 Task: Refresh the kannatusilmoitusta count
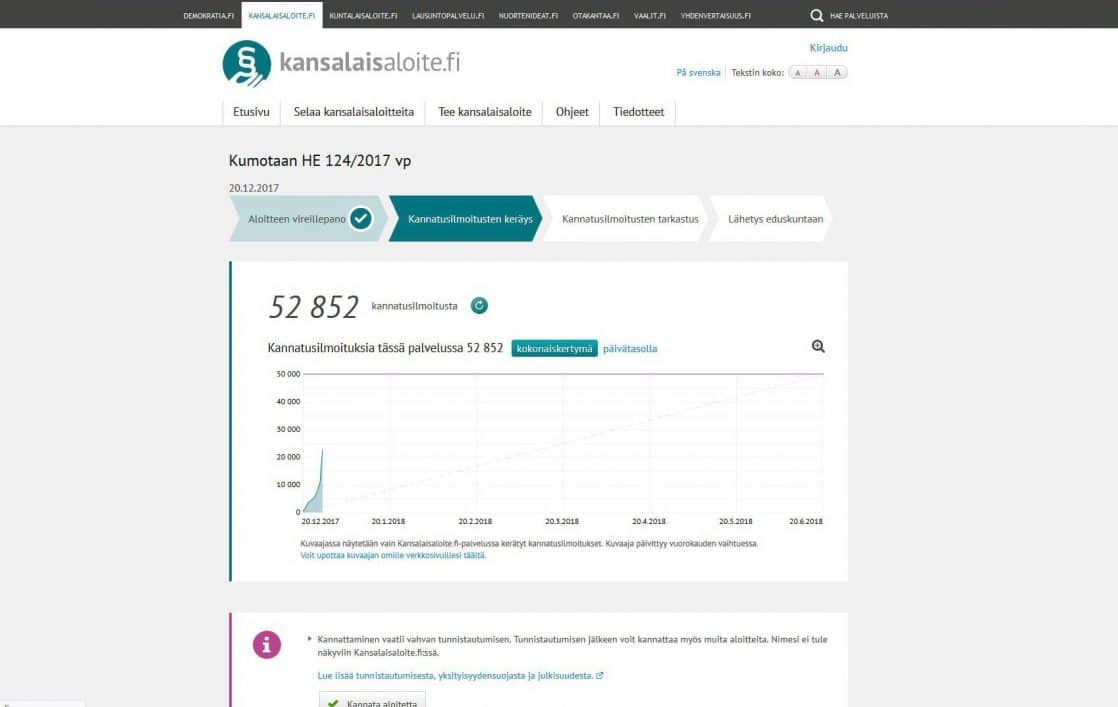[x=479, y=306]
